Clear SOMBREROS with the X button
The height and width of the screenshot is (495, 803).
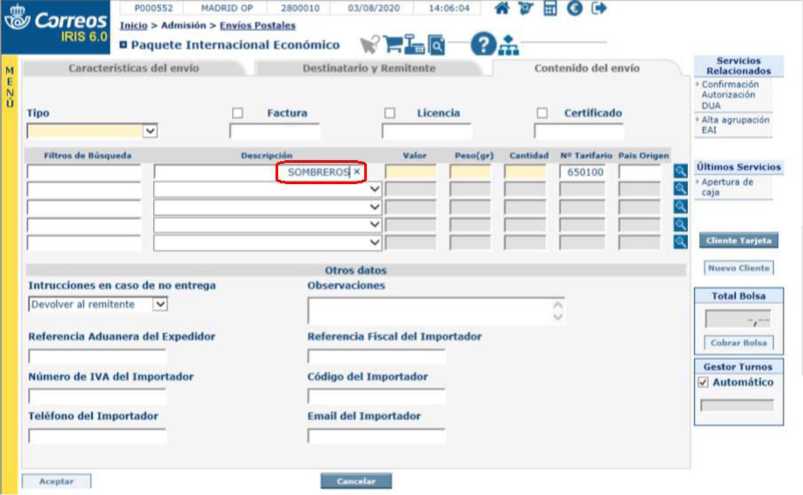pyautogui.click(x=357, y=172)
